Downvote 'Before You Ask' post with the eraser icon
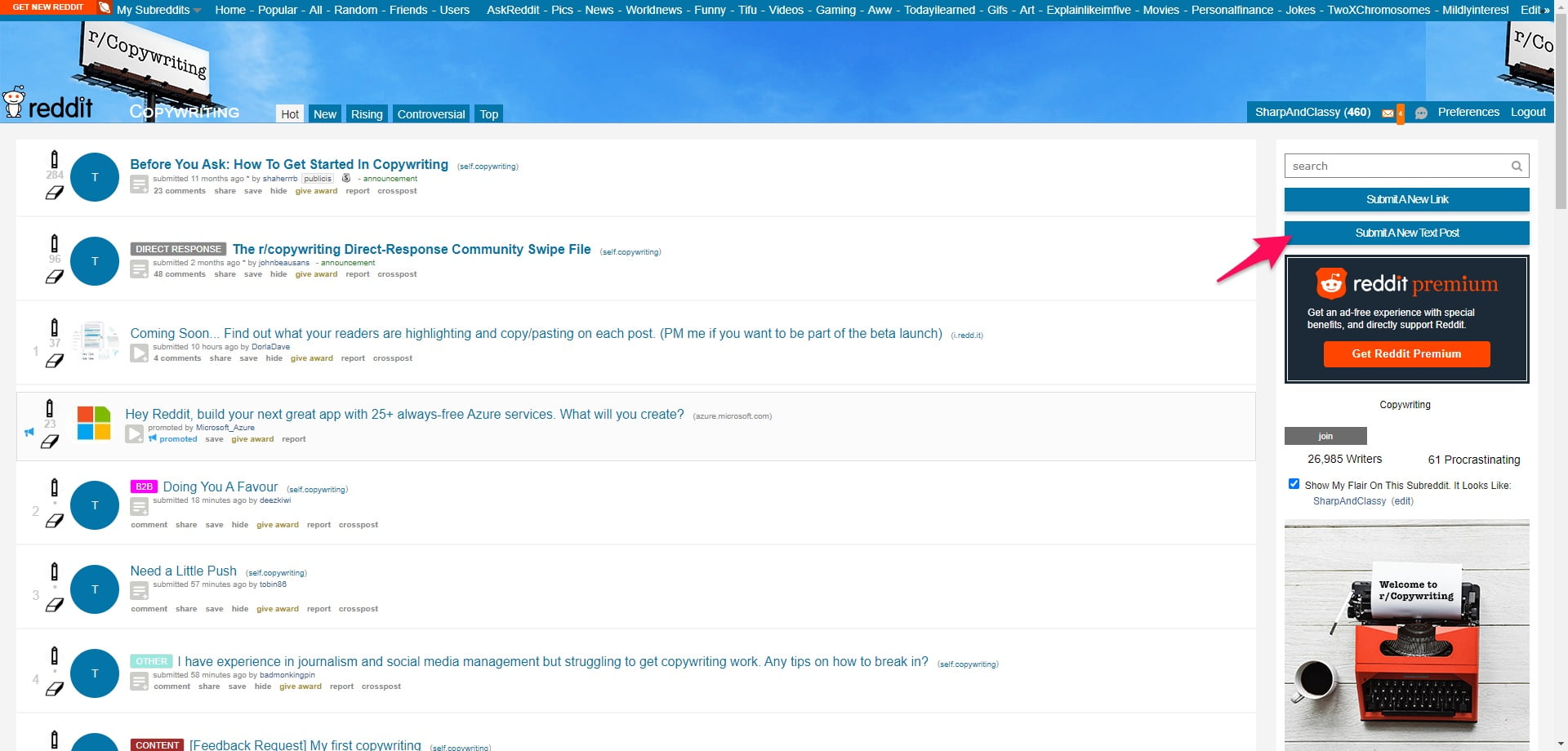 coord(55,193)
